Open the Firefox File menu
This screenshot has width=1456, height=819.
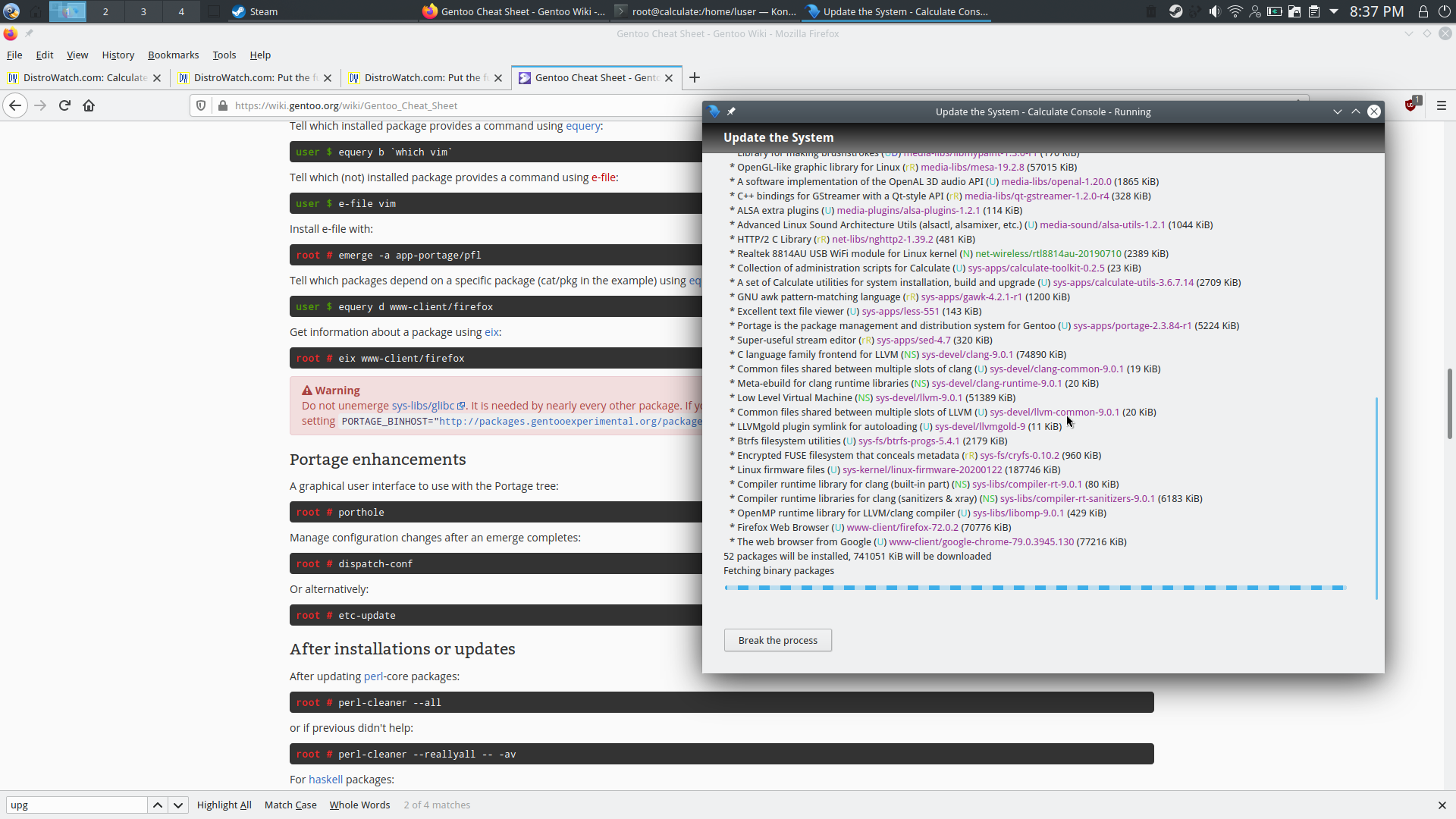click(x=14, y=55)
